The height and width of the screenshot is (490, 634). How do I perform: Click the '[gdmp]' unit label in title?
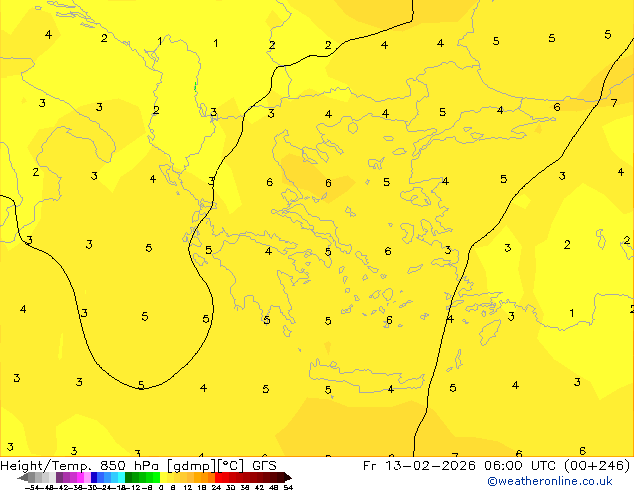point(192,466)
